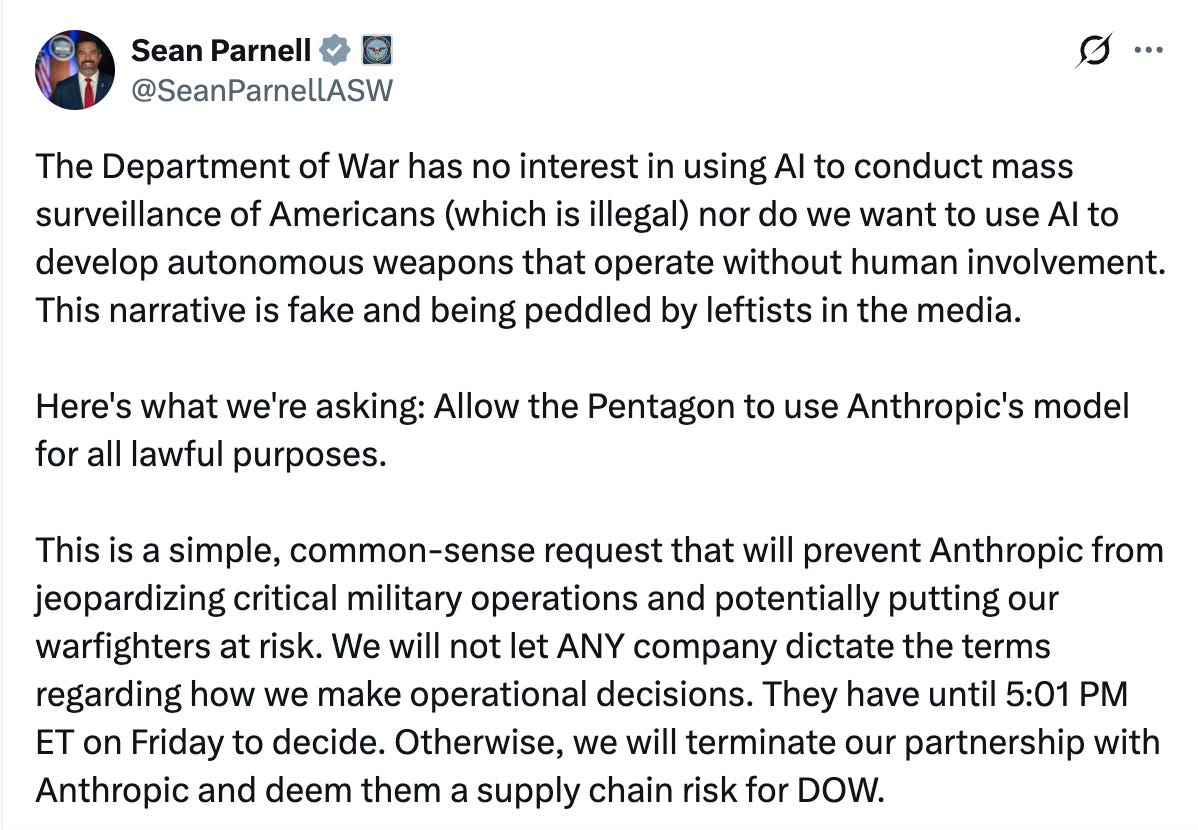Click the blue verification badge to view details
Viewport: 1198px width, 830px height.
[333, 50]
